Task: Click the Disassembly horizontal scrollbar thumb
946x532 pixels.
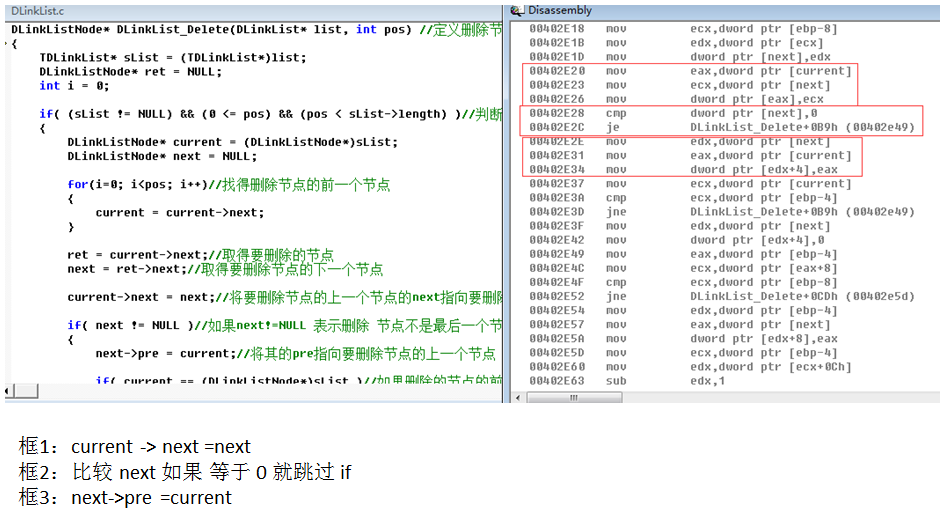Action: point(574,397)
